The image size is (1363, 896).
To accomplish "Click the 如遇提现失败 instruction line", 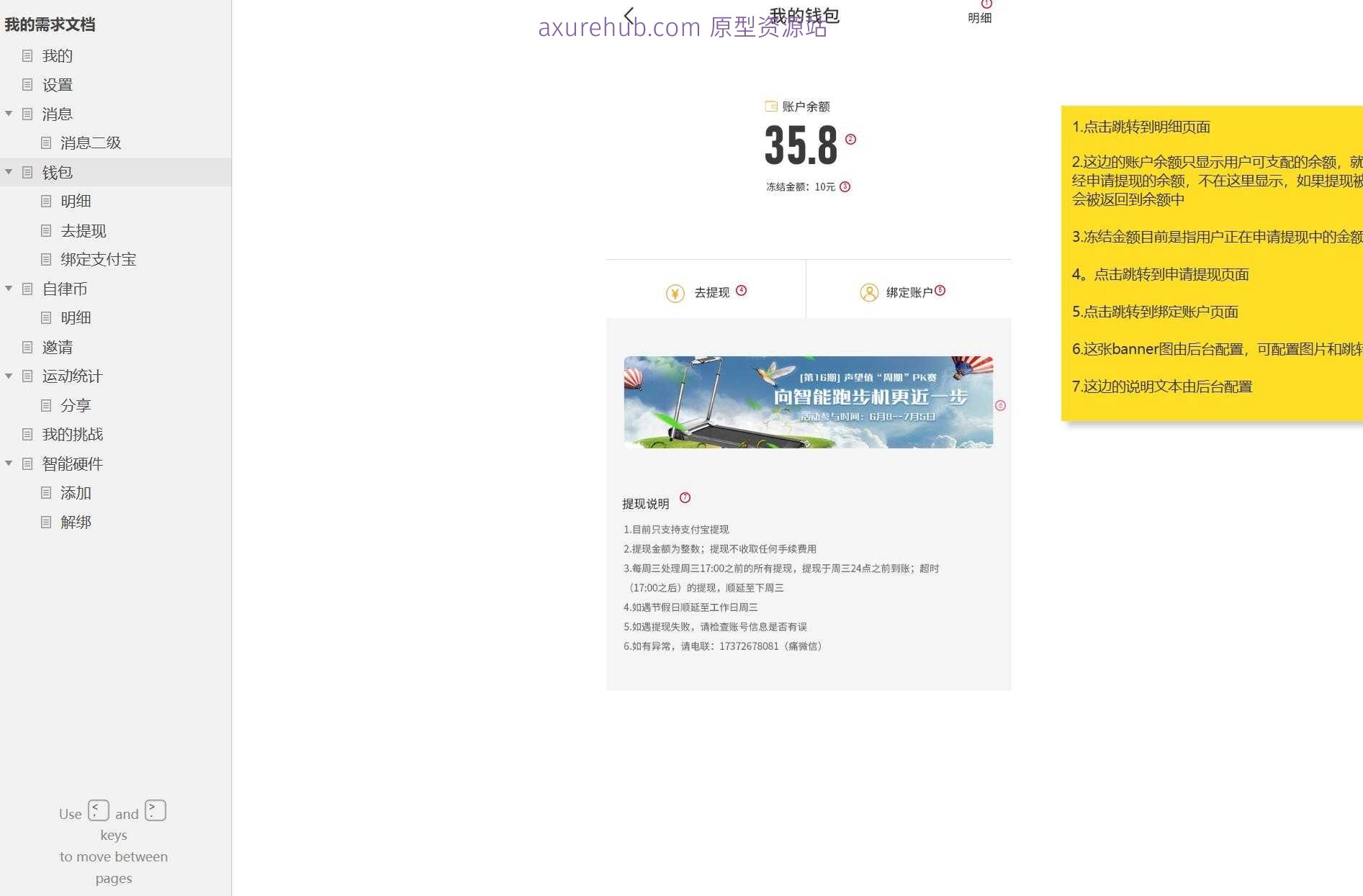I will (x=715, y=627).
